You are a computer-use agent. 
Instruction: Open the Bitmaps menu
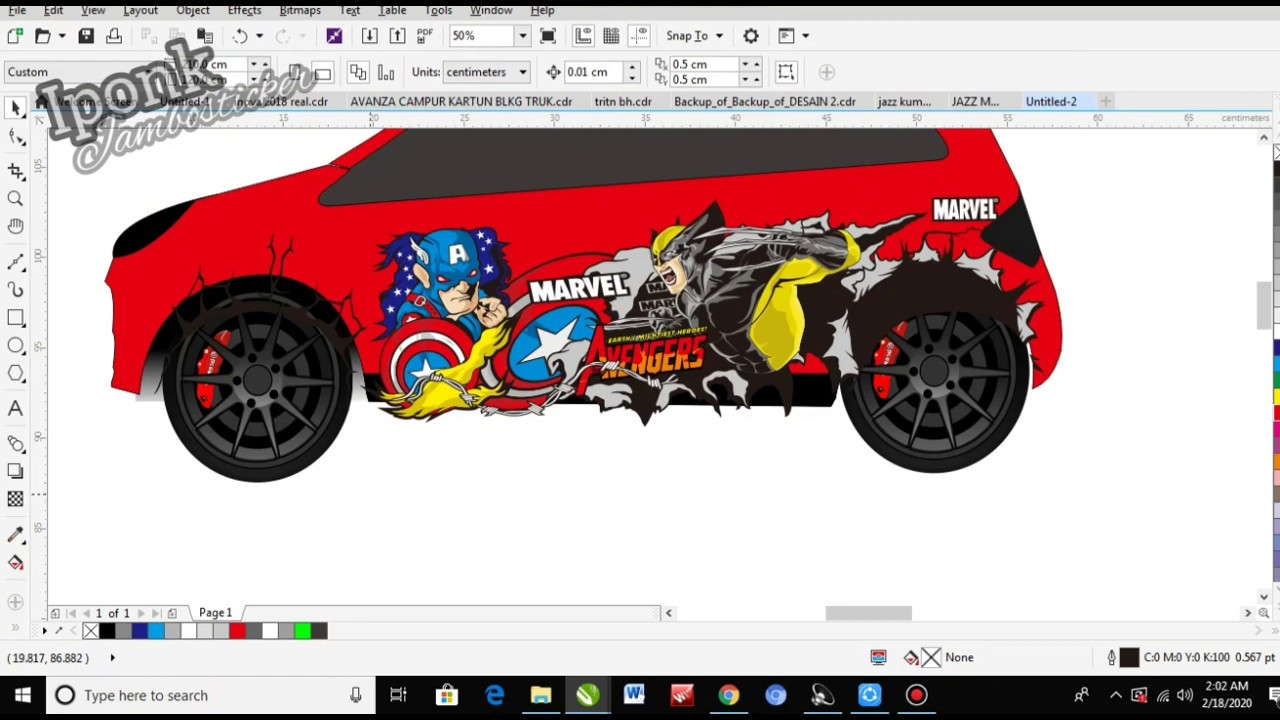pyautogui.click(x=300, y=10)
